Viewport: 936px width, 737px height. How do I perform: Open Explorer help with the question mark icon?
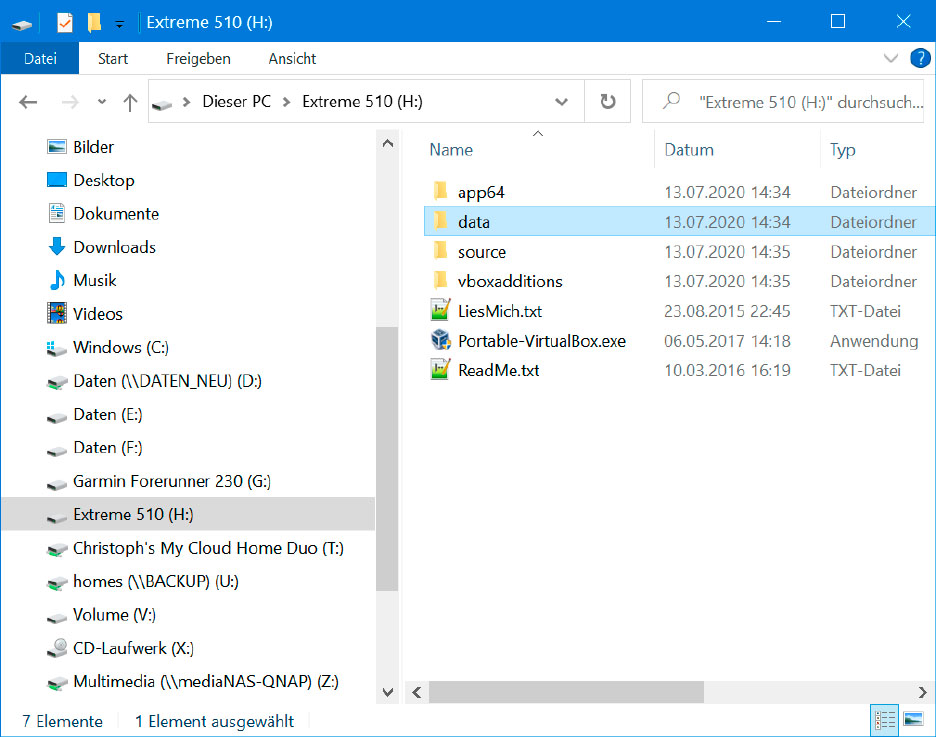[x=920, y=58]
